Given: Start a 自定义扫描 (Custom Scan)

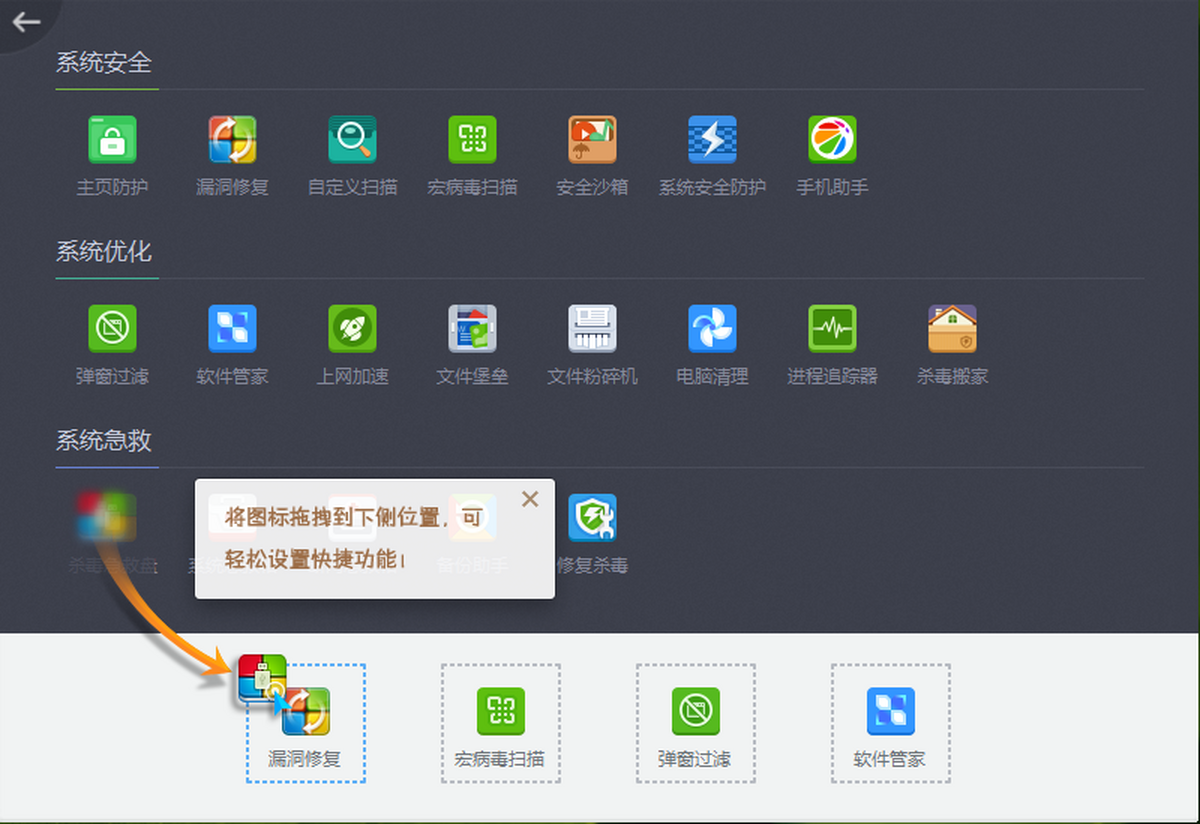Looking at the screenshot, I should click(x=352, y=139).
